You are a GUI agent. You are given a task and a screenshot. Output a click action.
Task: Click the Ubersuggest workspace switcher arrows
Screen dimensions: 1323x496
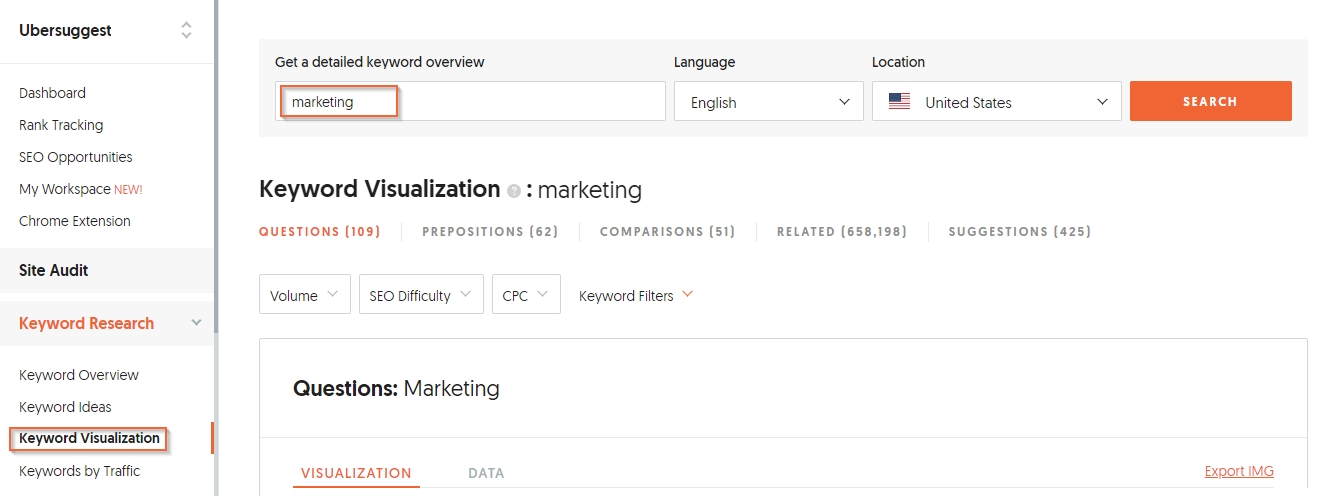186,31
